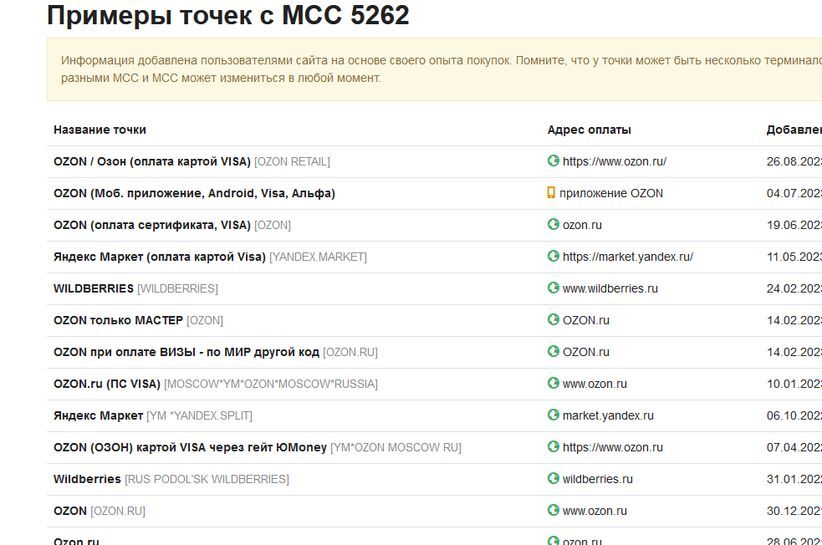The width and height of the screenshot is (822, 545).
Task: Click the date 11.05 in Яндекс Маркет row
Action: pos(794,257)
